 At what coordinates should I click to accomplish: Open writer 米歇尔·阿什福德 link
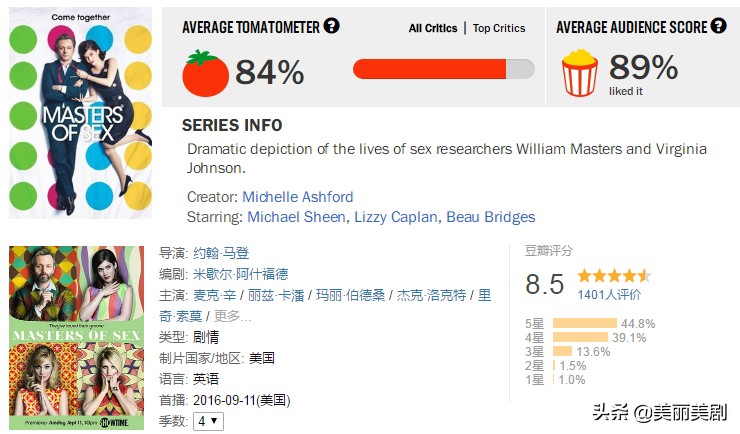point(241,274)
